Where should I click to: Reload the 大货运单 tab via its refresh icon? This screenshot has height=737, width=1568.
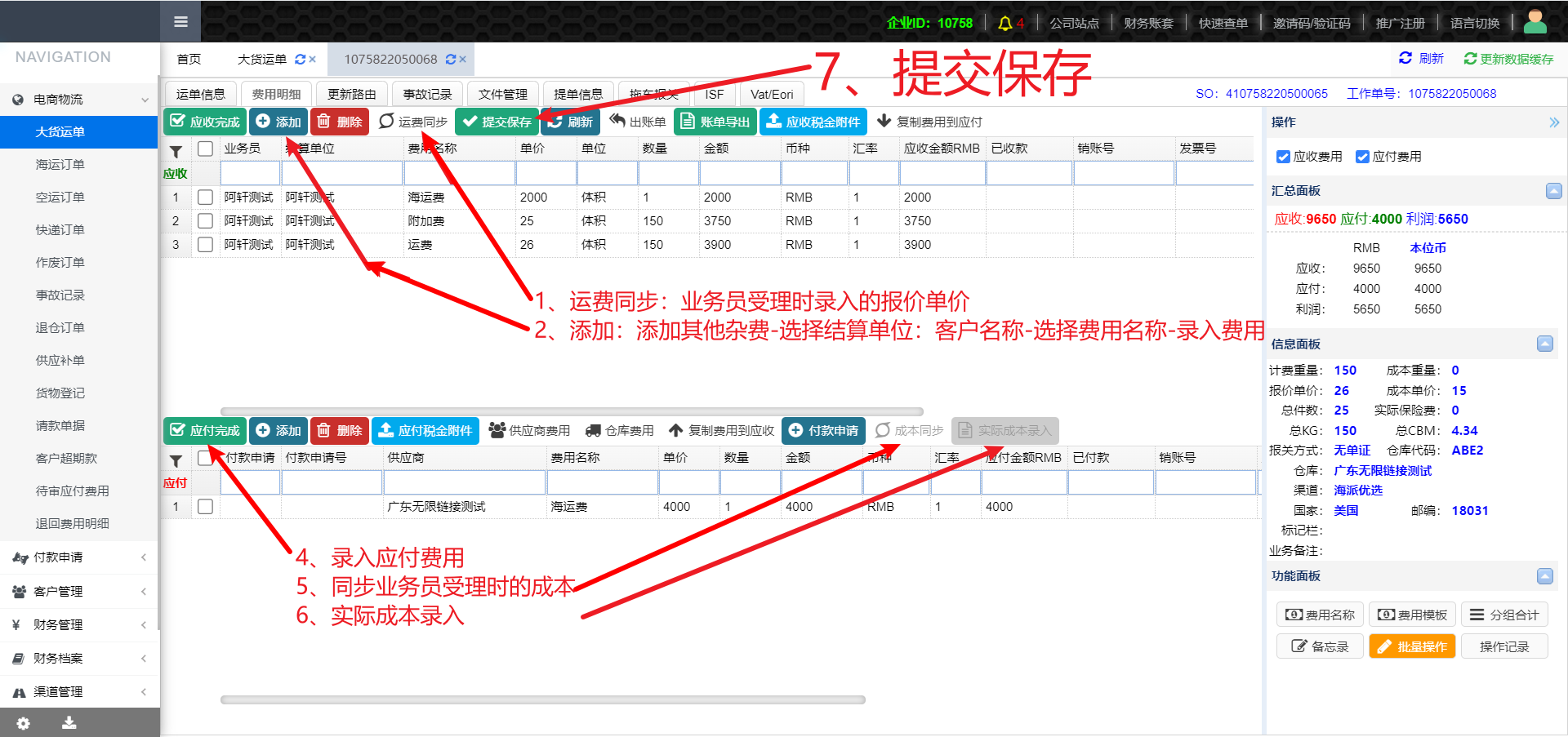(x=301, y=60)
